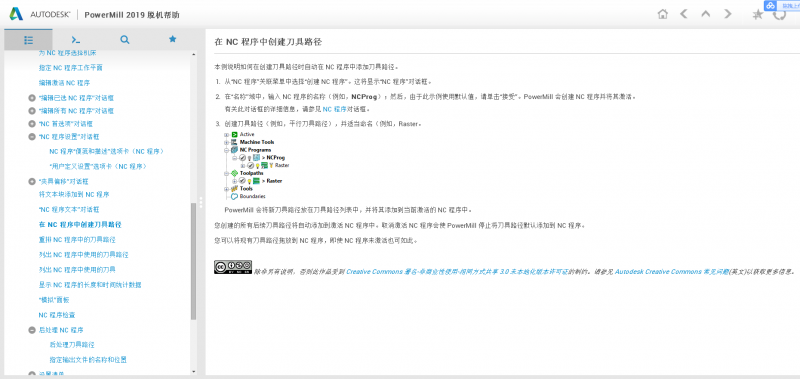Open the "NC 程序文本"对话框 topic

pyautogui.click(x=68, y=210)
